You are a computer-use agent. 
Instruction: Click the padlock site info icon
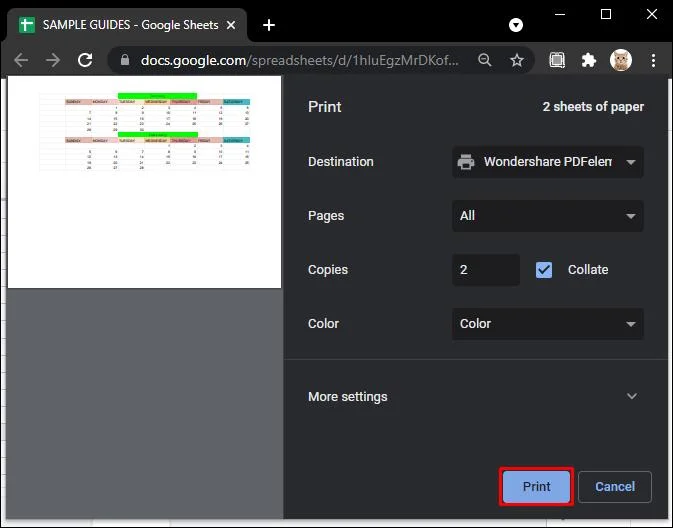[x=125, y=60]
